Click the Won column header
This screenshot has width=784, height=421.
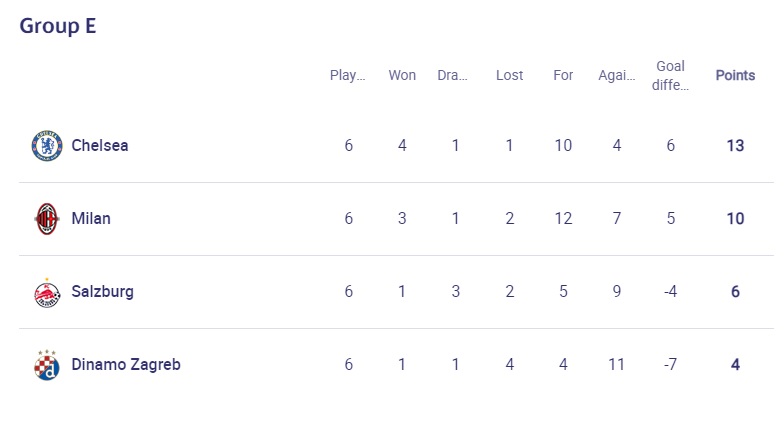pyautogui.click(x=402, y=76)
